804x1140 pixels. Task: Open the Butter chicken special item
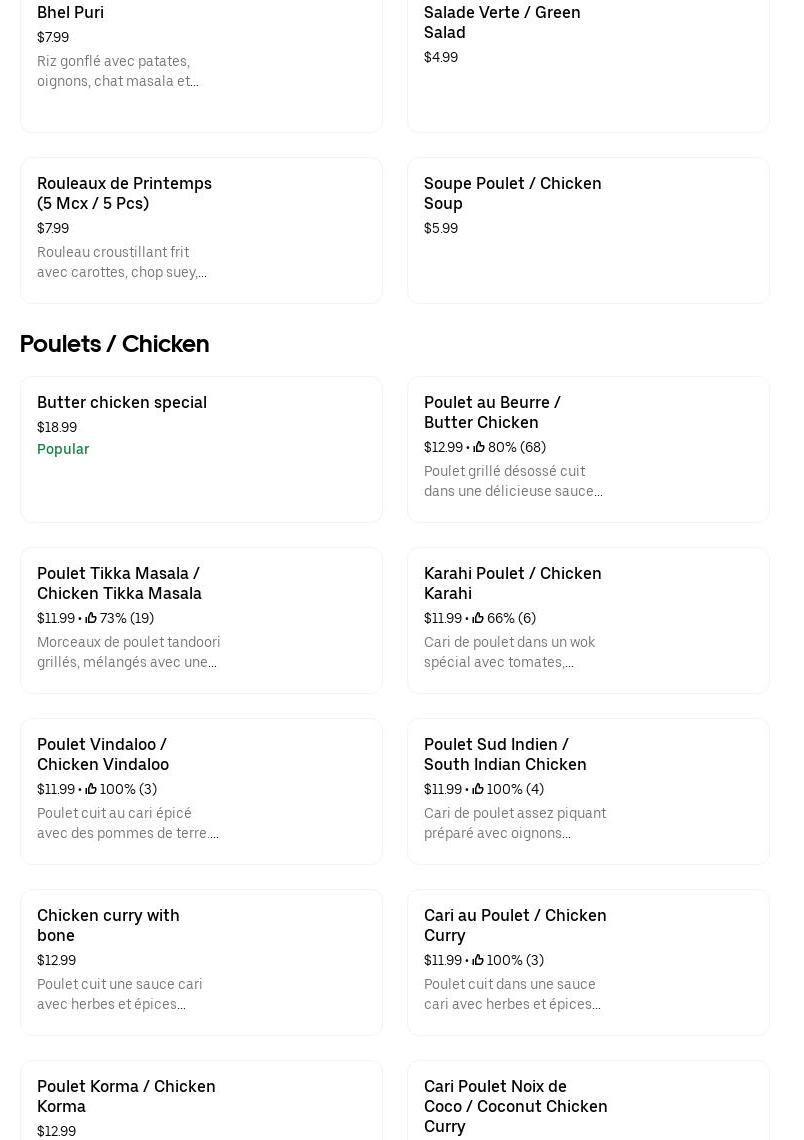pos(122,402)
